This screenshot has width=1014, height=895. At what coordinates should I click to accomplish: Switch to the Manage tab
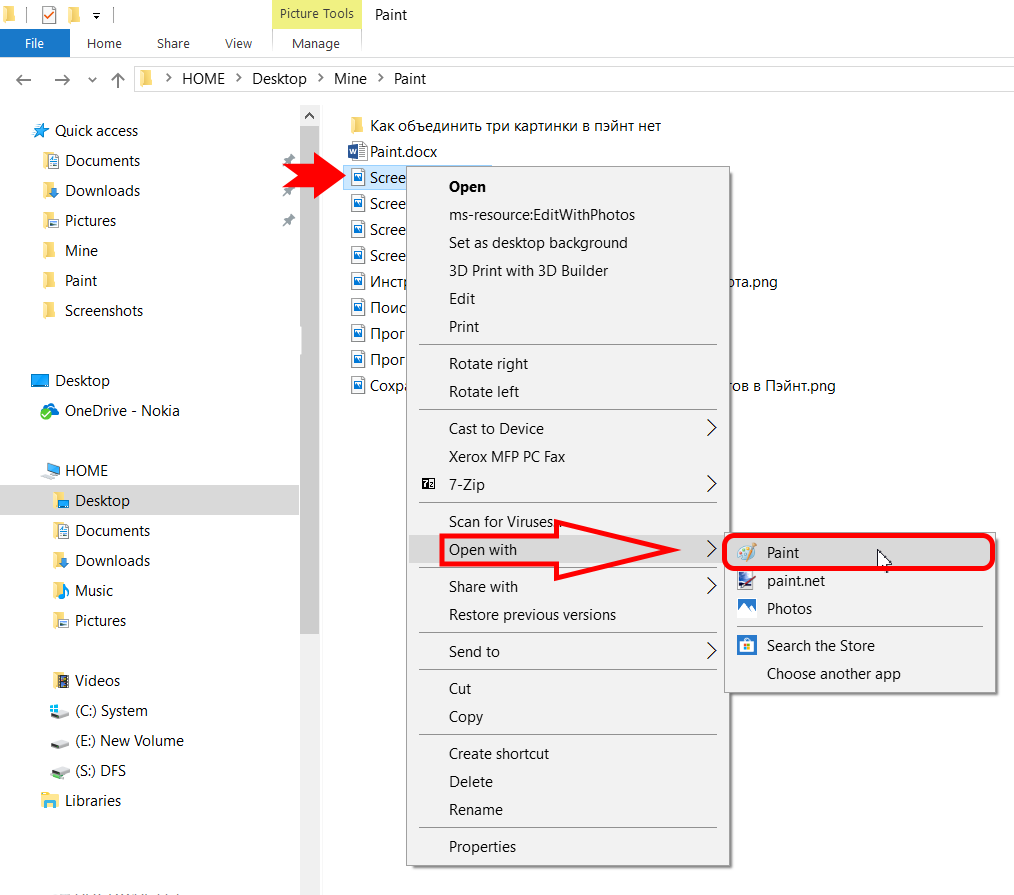click(316, 43)
